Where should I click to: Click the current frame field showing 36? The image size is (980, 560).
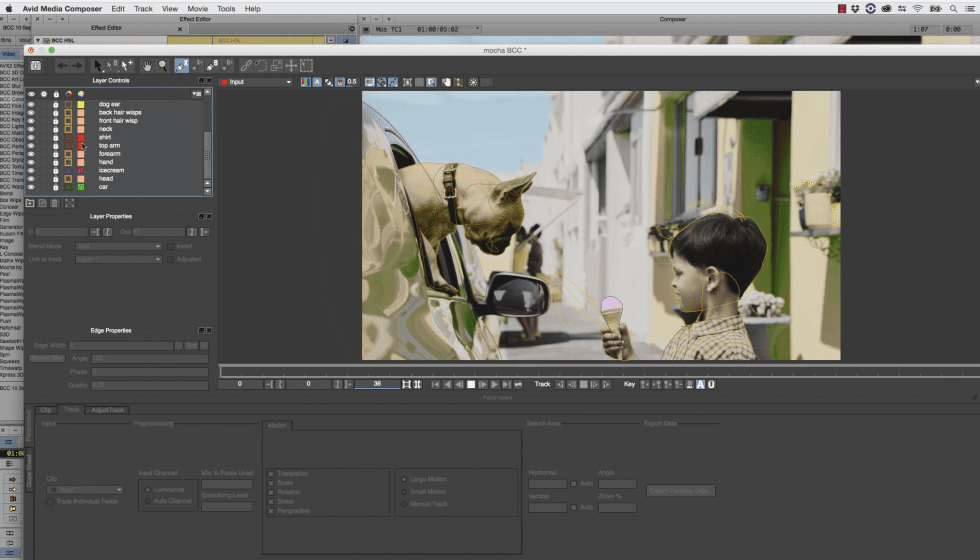377,384
